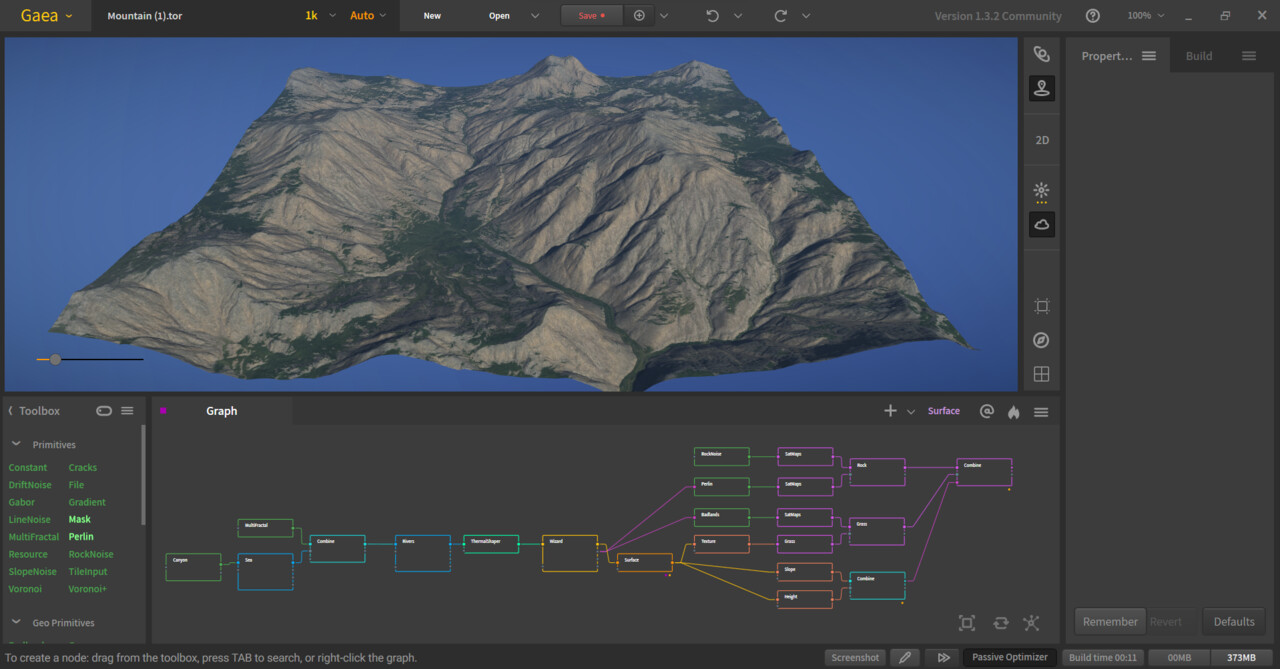The image size is (1280, 669).
Task: Enable Passive Optimizer in status bar
Action: tap(1010, 657)
